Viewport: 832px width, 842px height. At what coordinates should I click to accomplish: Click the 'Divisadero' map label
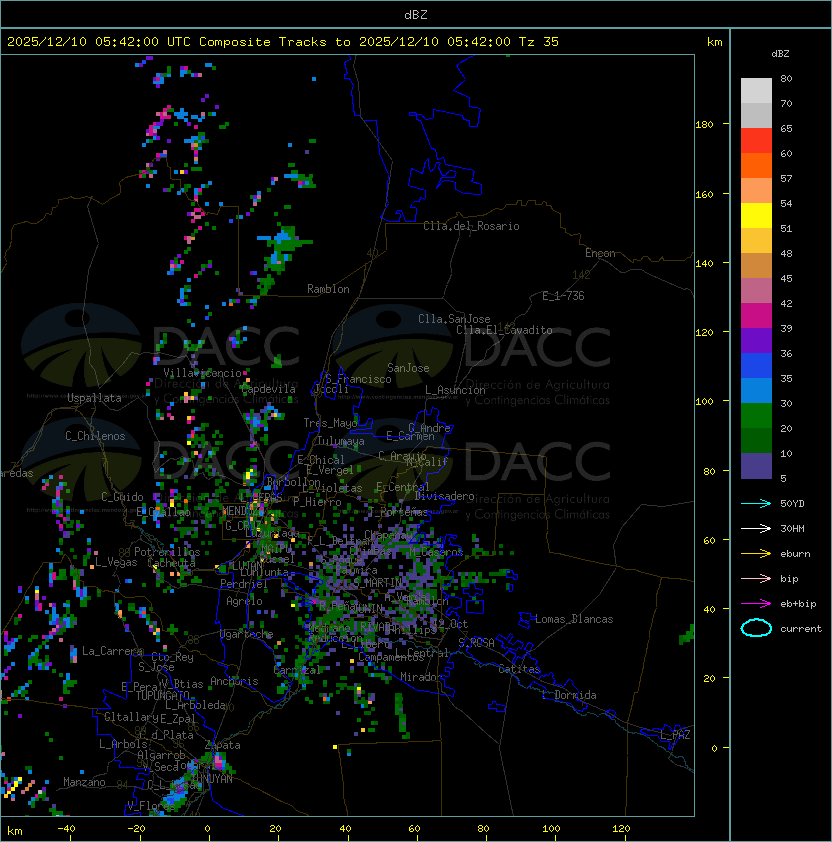click(x=444, y=496)
